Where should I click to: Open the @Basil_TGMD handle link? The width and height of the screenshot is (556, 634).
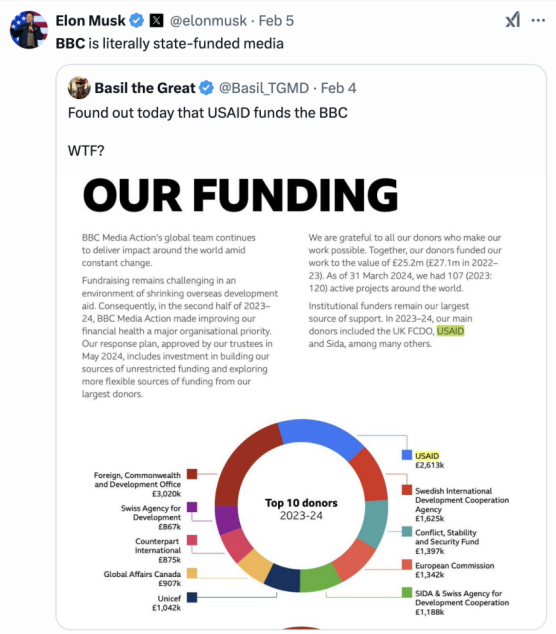(264, 88)
